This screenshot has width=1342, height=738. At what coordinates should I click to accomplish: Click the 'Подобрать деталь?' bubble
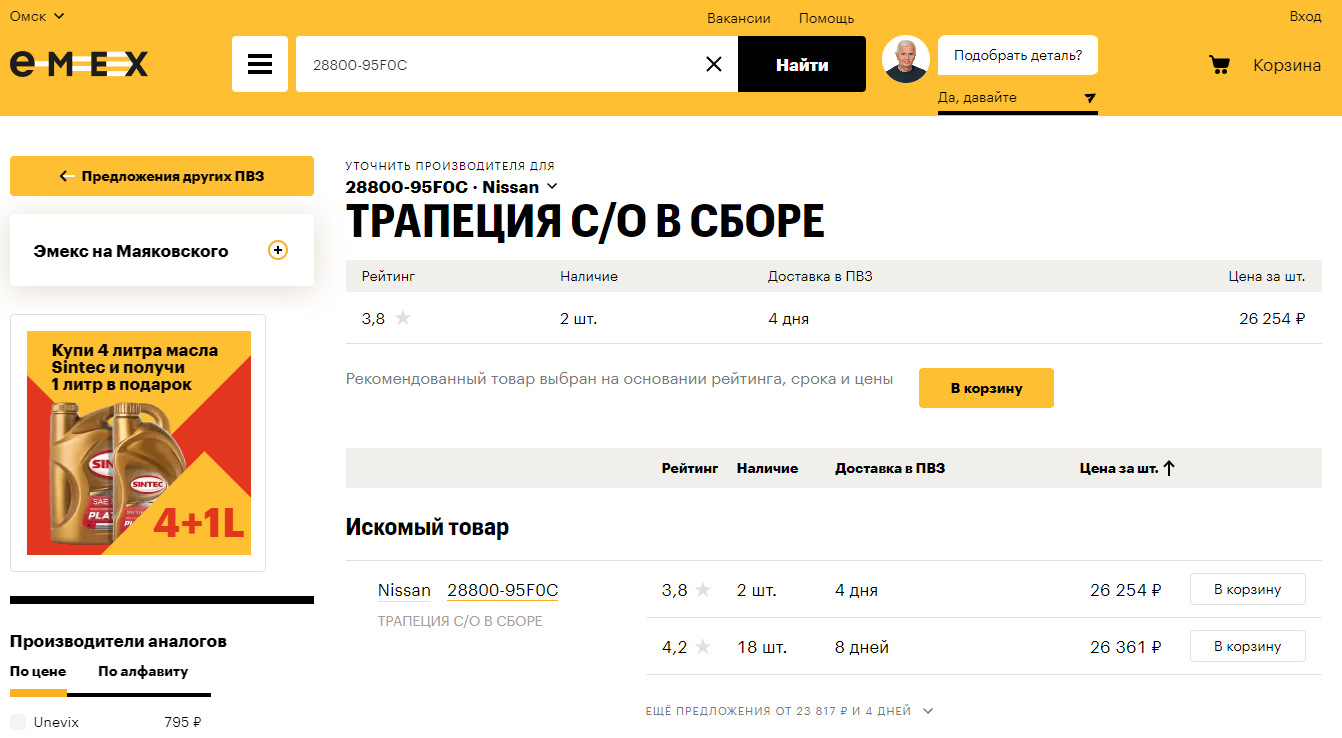coord(1018,55)
